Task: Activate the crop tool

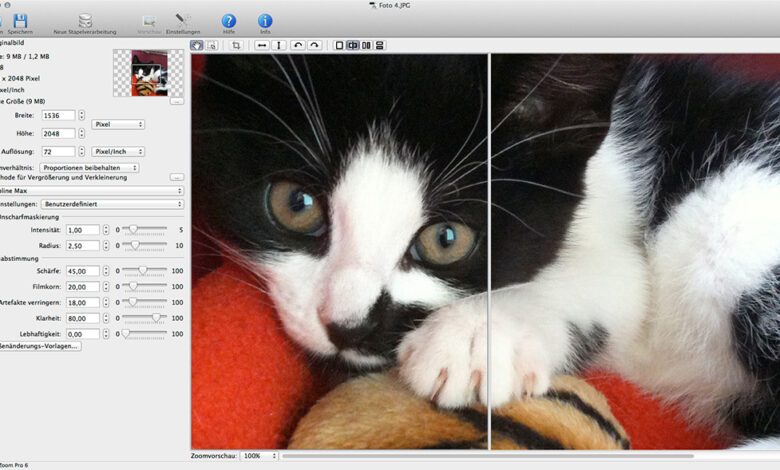Action: (236, 45)
